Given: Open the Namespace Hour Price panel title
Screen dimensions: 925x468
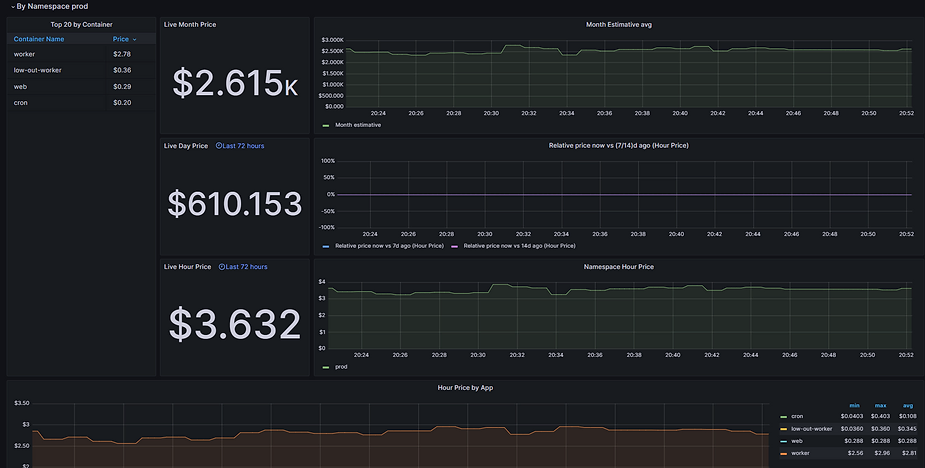Looking at the screenshot, I should point(619,267).
